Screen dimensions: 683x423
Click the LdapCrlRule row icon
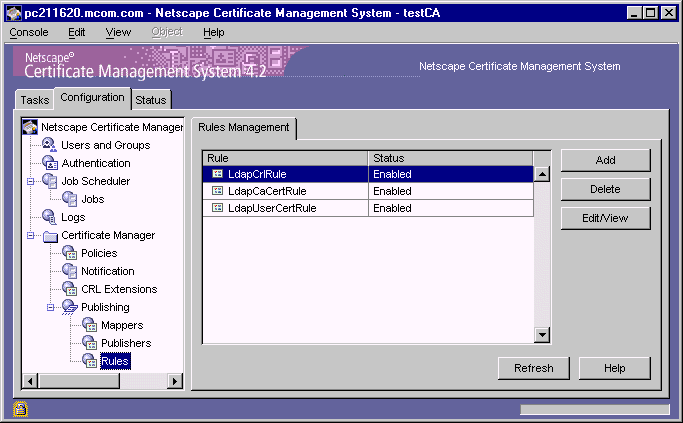click(x=217, y=174)
